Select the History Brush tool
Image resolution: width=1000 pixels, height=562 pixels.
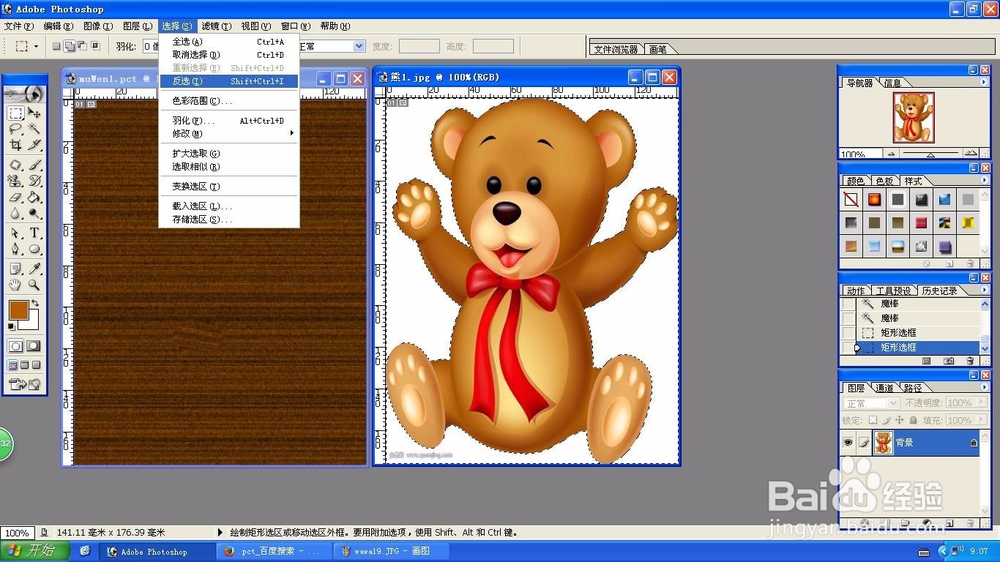pos(34,181)
